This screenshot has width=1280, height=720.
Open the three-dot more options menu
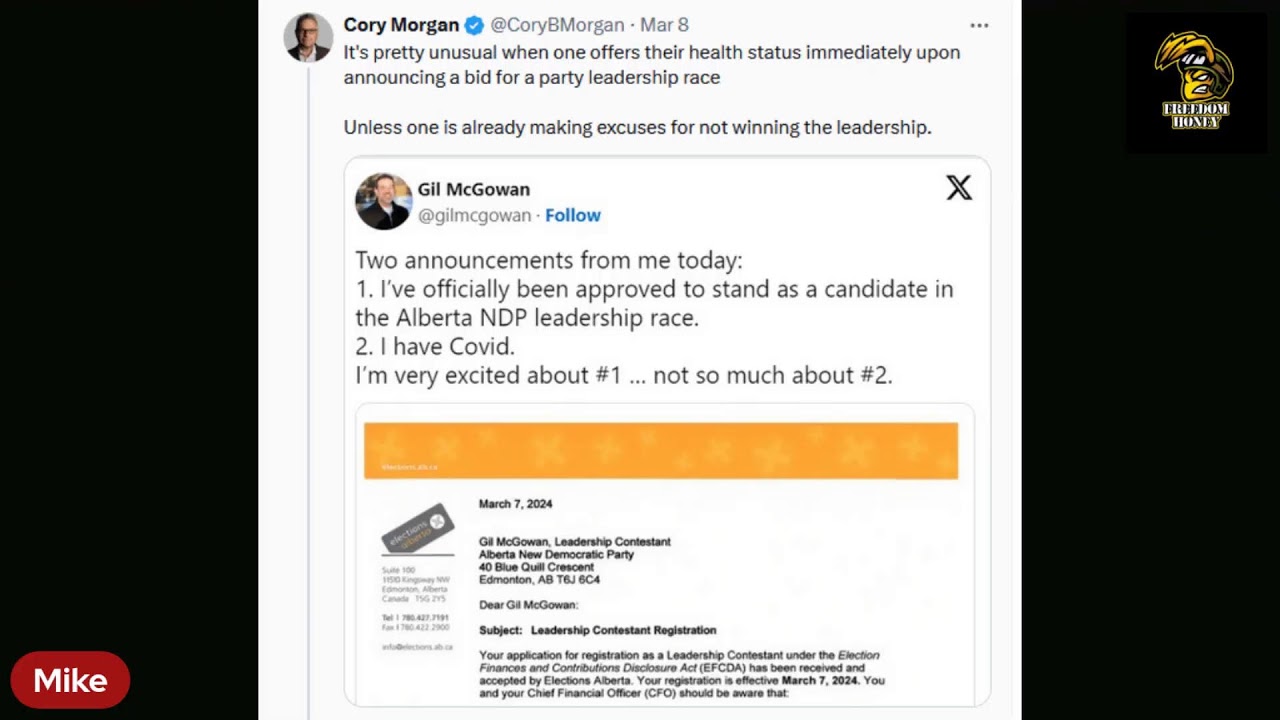tap(979, 25)
